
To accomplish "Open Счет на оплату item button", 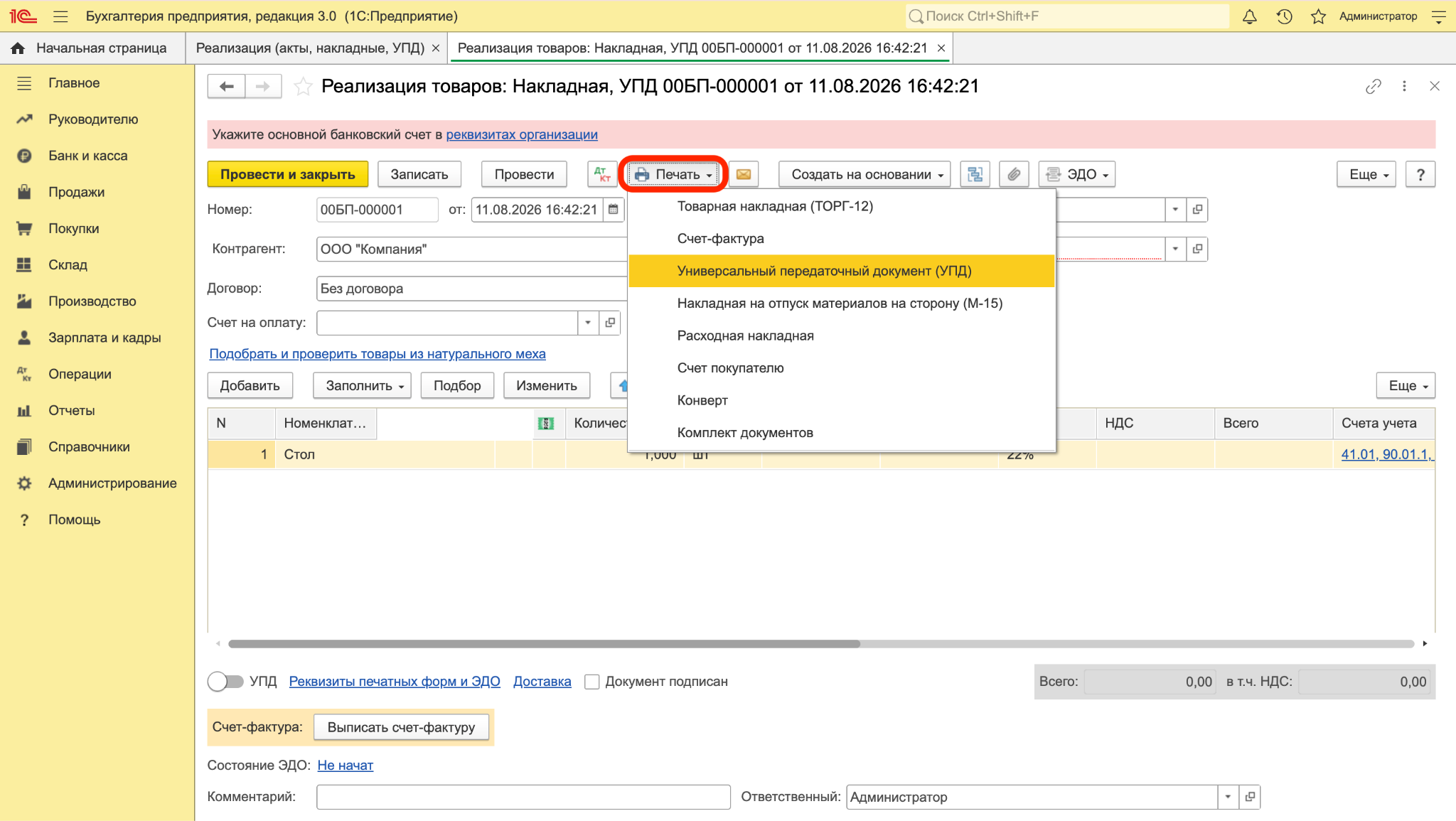I will tap(610, 323).
